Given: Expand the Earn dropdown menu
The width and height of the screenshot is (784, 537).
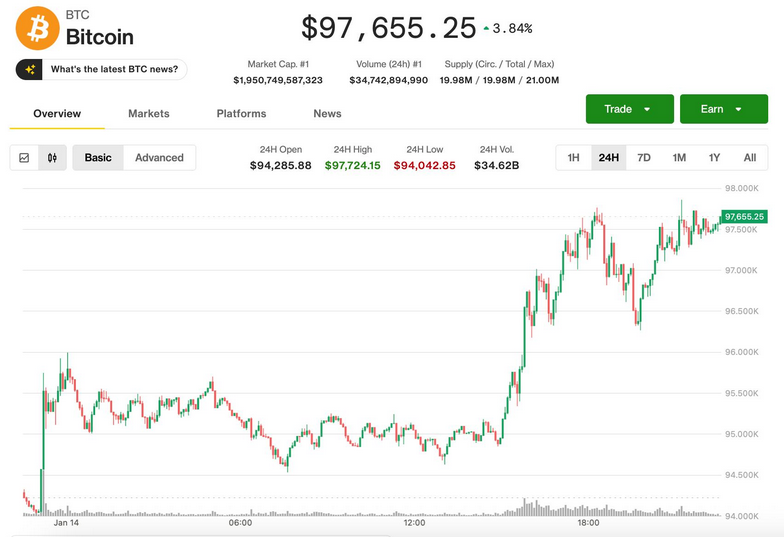Looking at the screenshot, I should 723,109.
